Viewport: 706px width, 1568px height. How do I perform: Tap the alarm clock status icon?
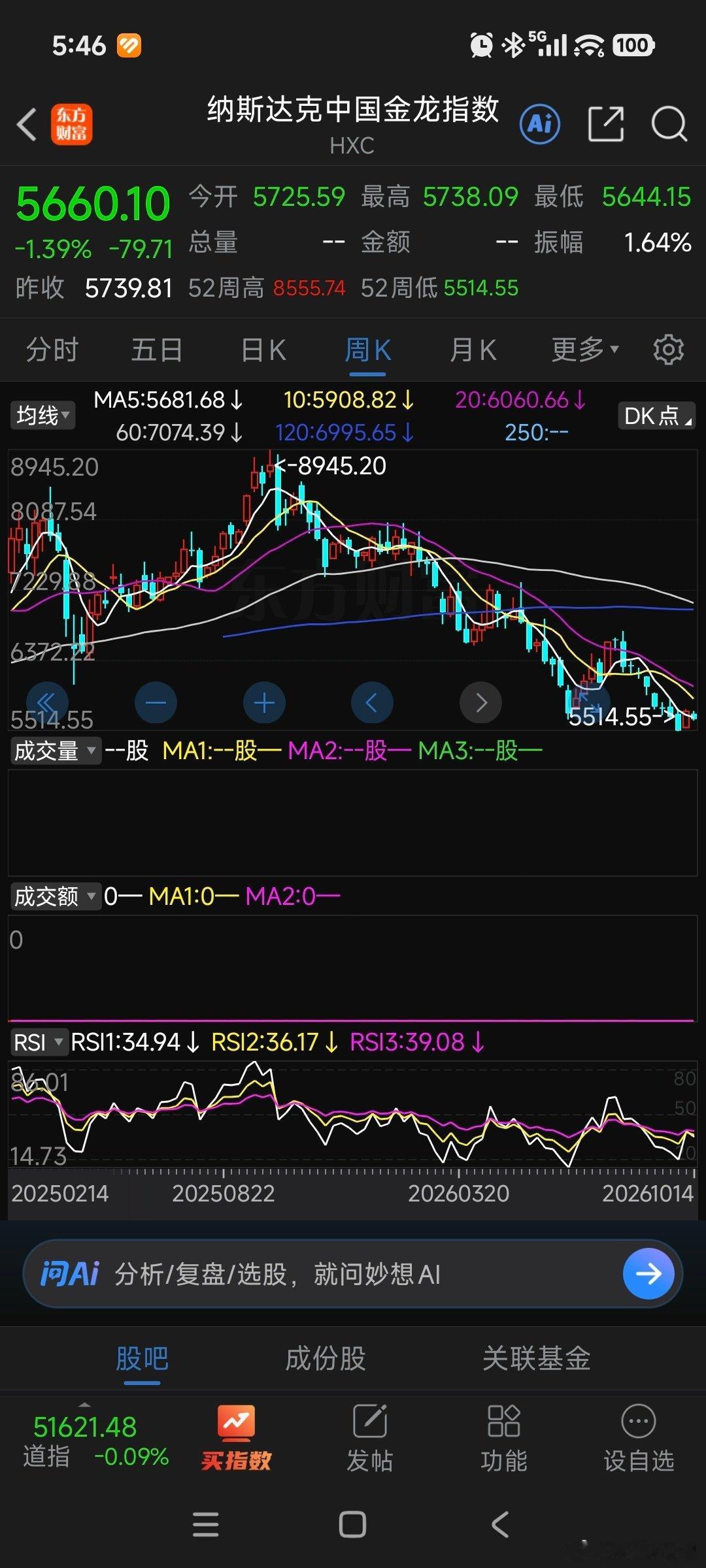click(482, 45)
